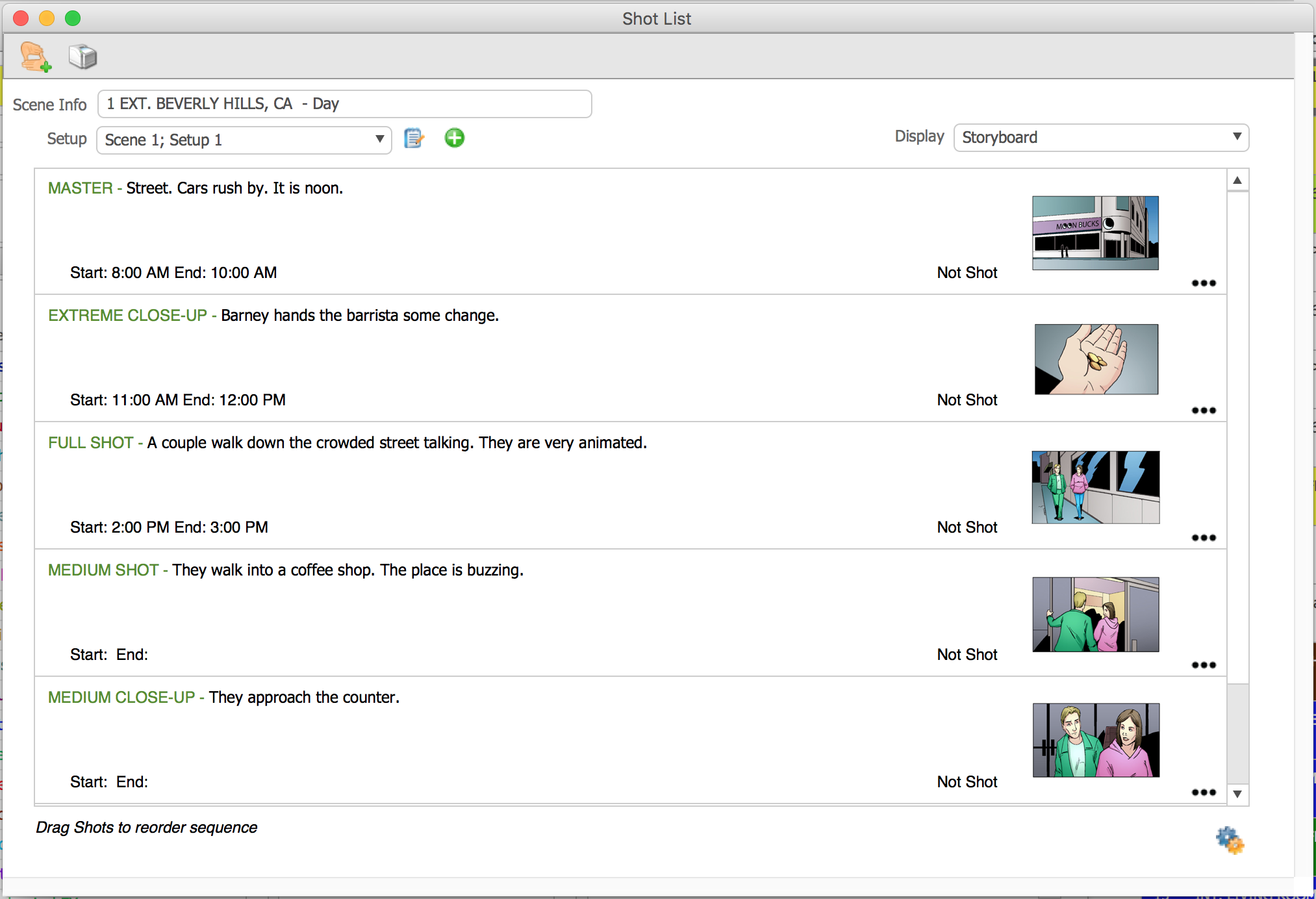Open the Display dropdown set to Storyboard
Screen dimensions: 1316x899
1100,137
